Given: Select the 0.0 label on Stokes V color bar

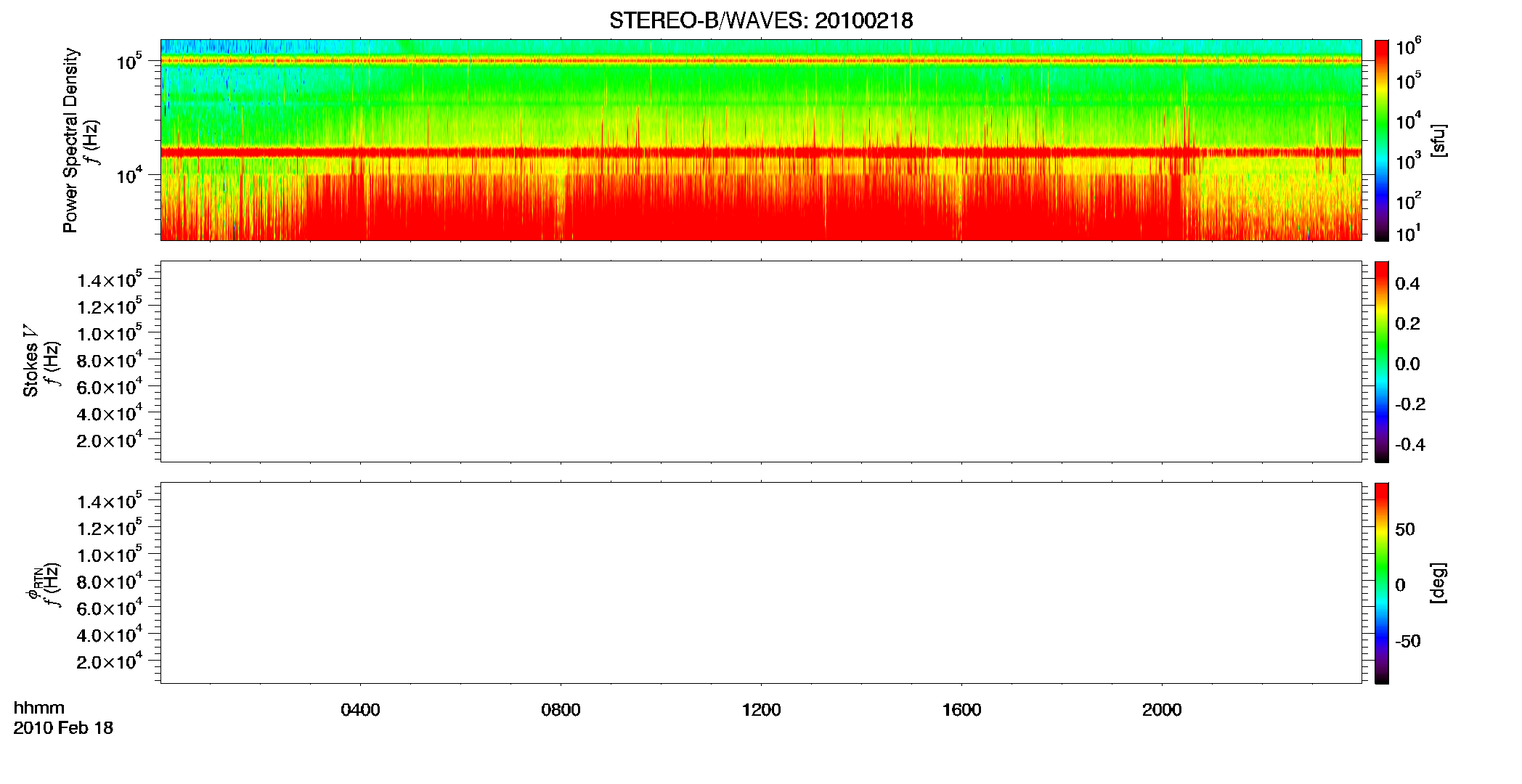Looking at the screenshot, I should point(1407,364).
